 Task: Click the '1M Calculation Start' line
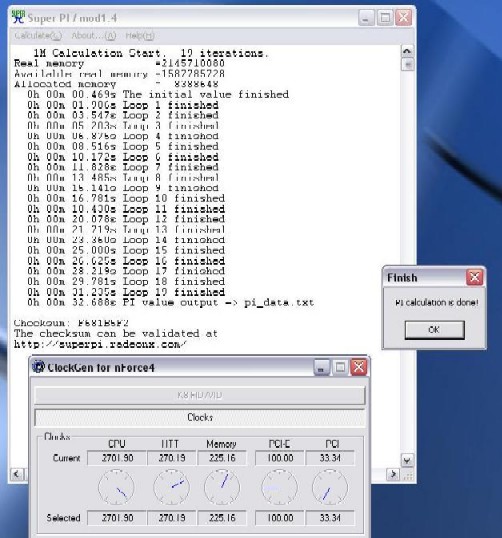click(150, 53)
